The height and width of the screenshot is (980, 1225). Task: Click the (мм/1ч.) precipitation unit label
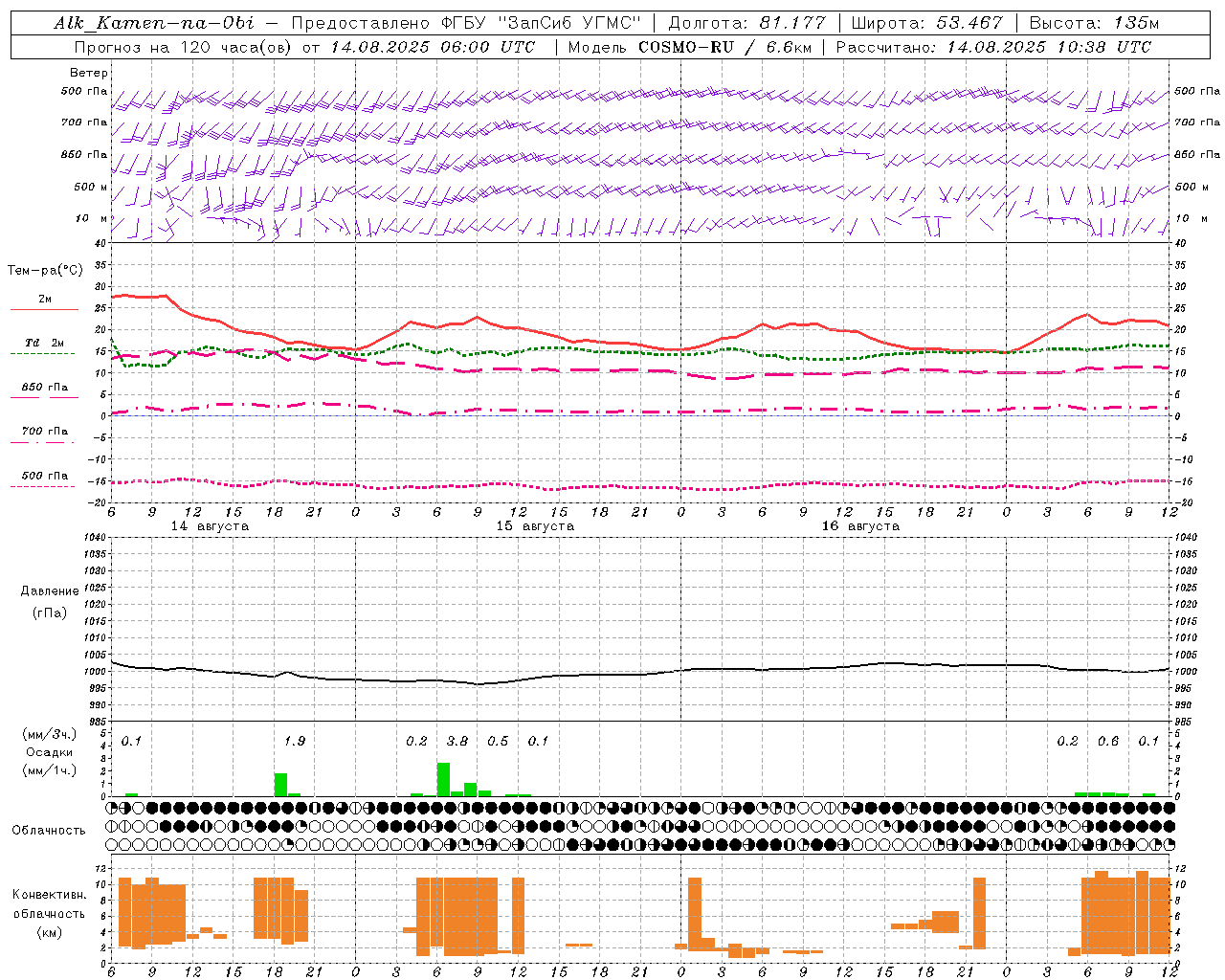pos(50,770)
